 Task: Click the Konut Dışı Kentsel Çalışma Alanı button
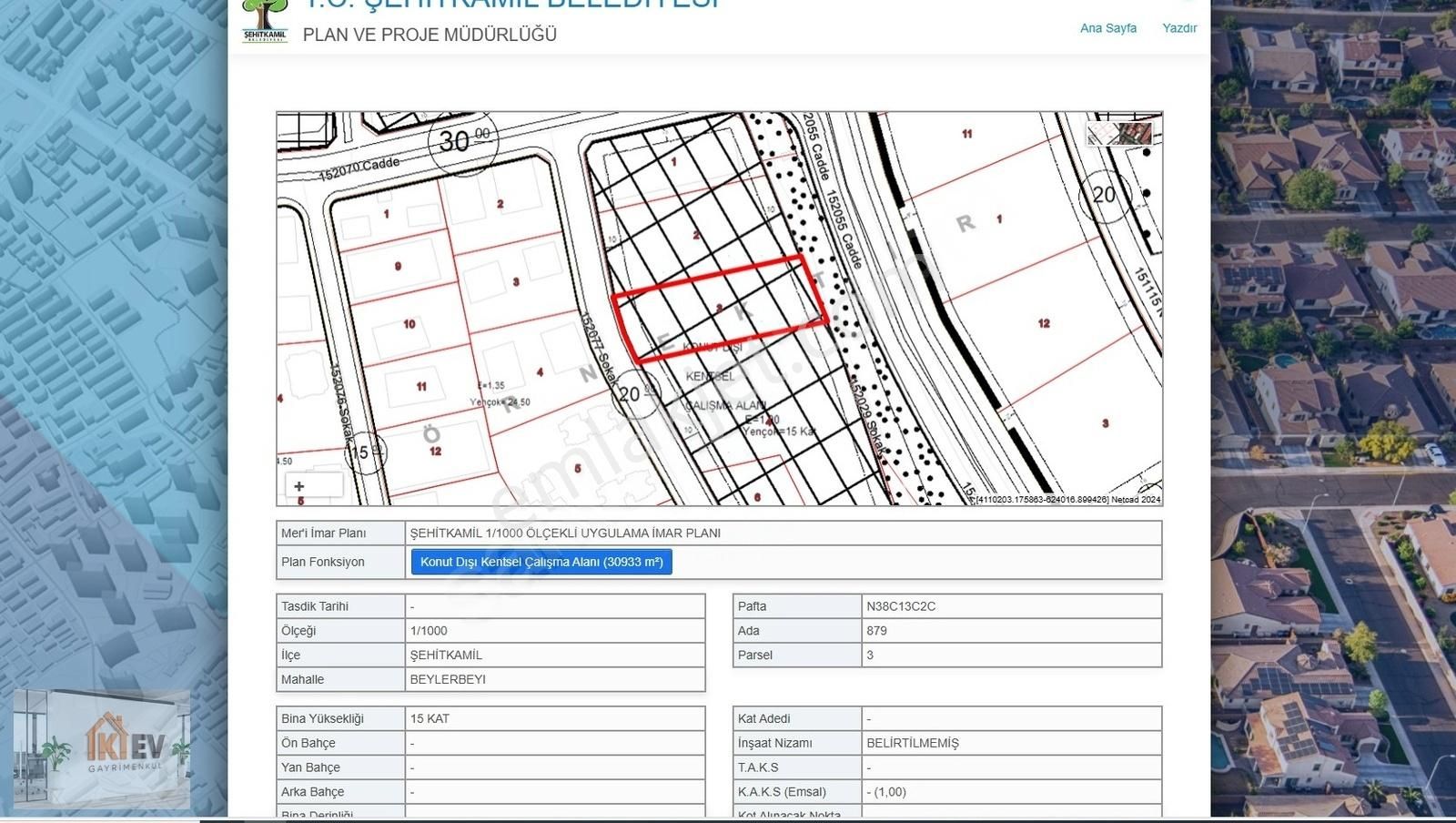[541, 562]
